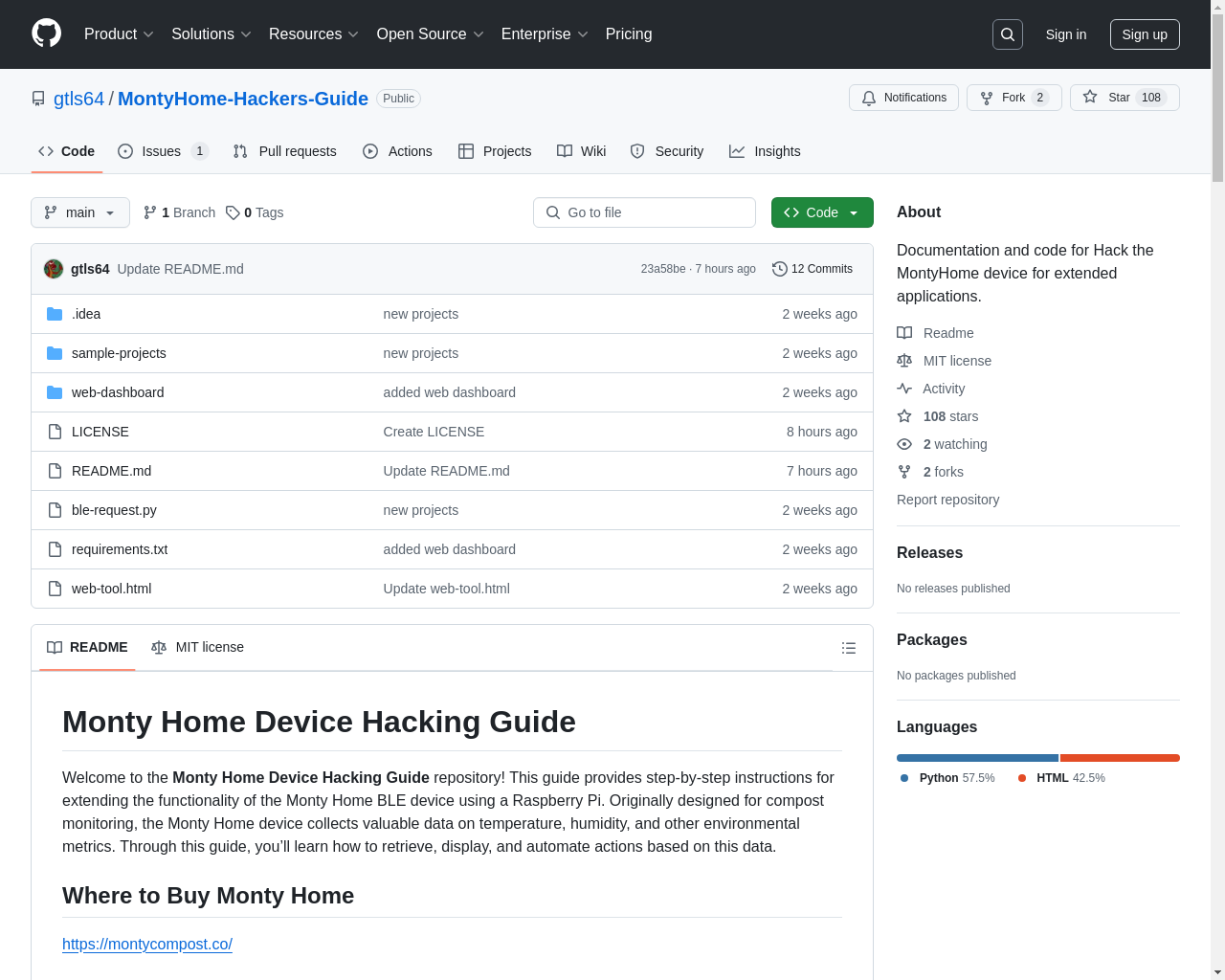The height and width of the screenshot is (980, 1225).
Task: Open commit hash 23a58be
Action: pos(663,269)
